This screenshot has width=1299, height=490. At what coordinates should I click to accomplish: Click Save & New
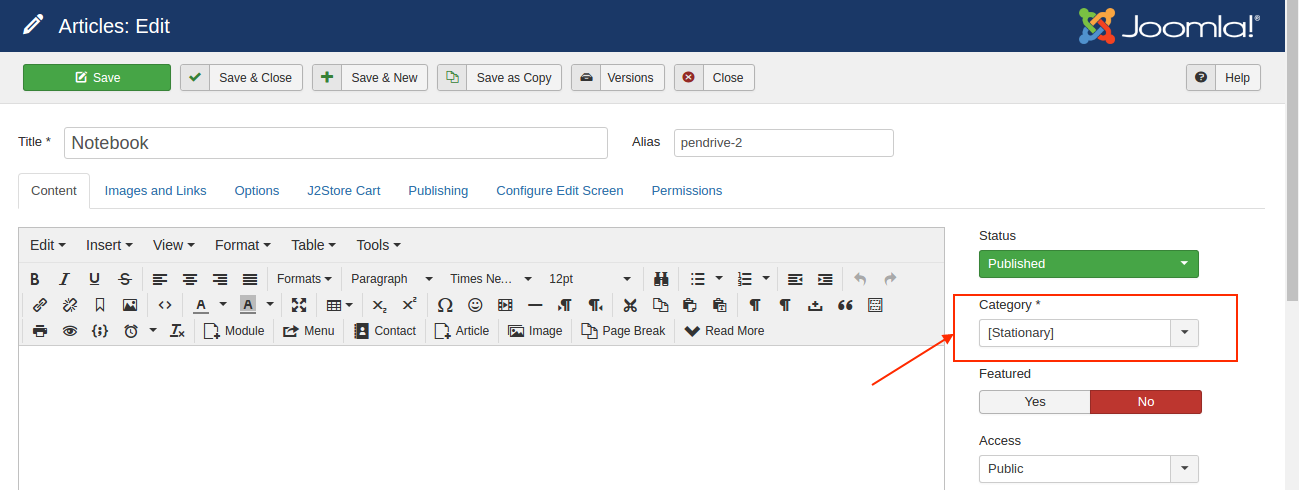click(x=370, y=78)
